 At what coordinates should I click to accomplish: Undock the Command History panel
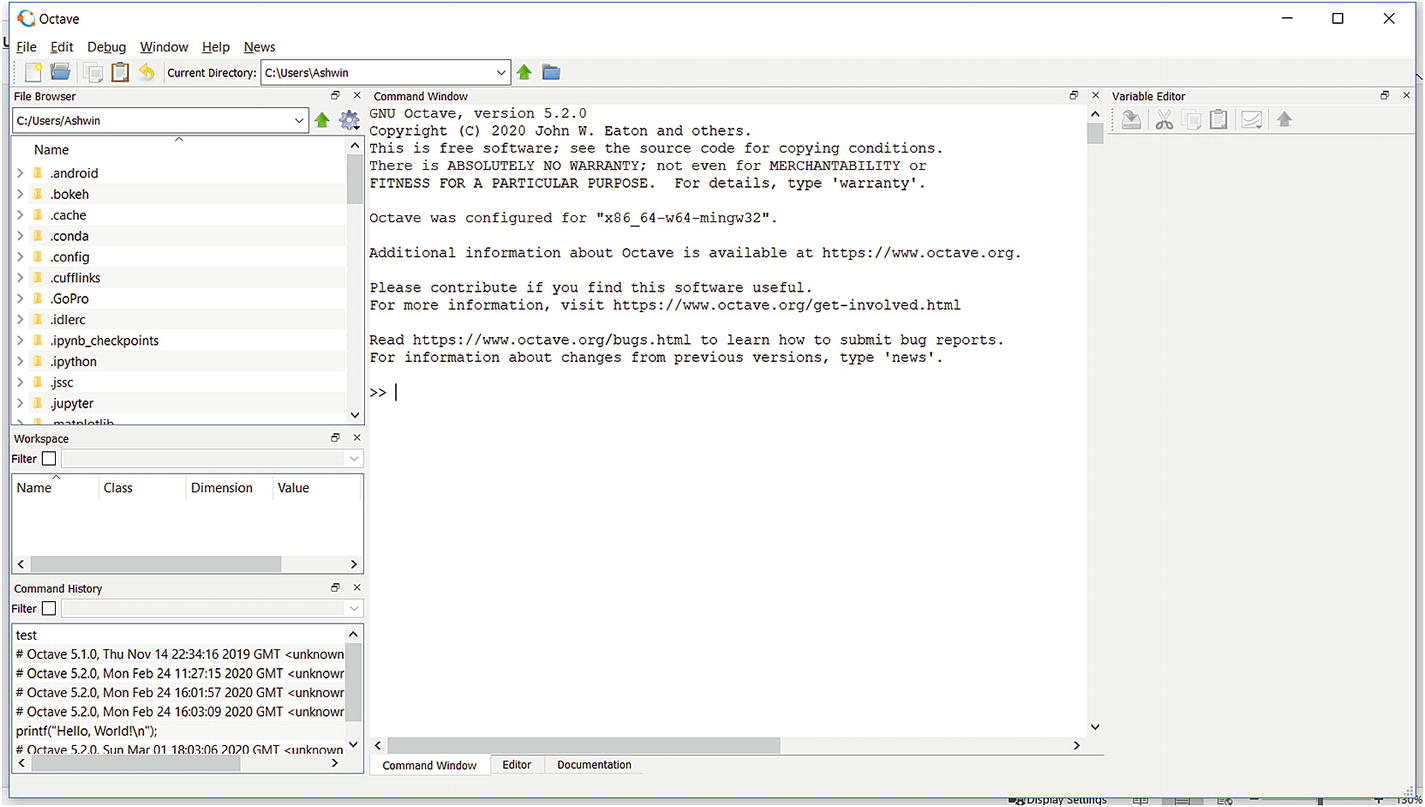click(x=335, y=588)
